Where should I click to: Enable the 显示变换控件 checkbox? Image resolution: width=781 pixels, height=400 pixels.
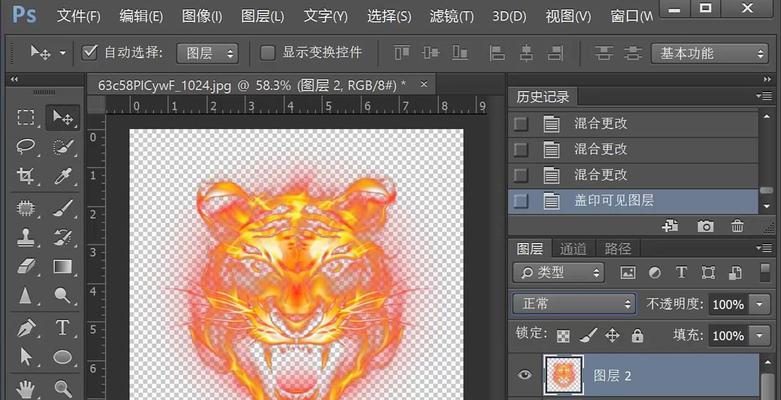(267, 52)
